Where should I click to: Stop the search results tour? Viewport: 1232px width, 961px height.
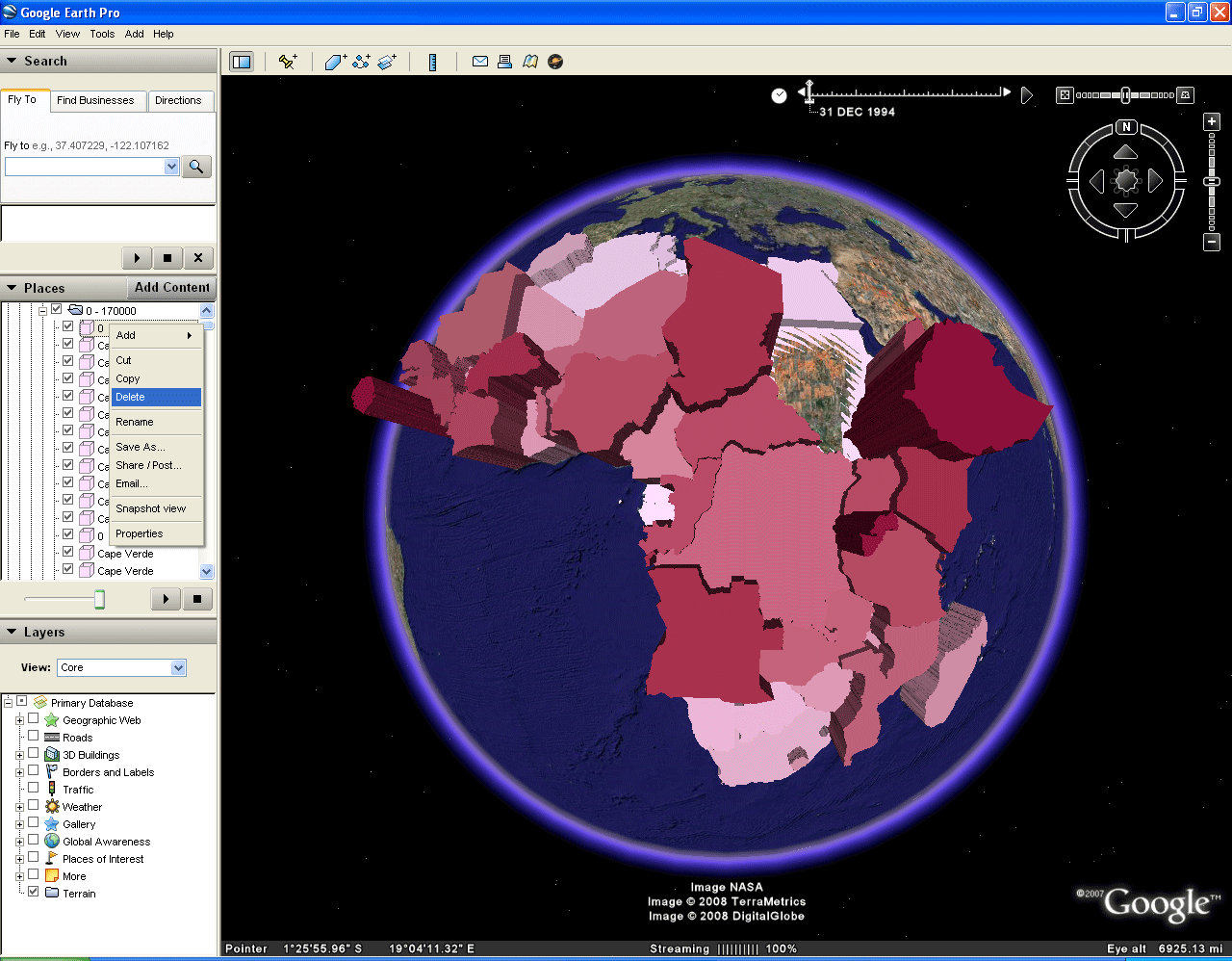167,258
